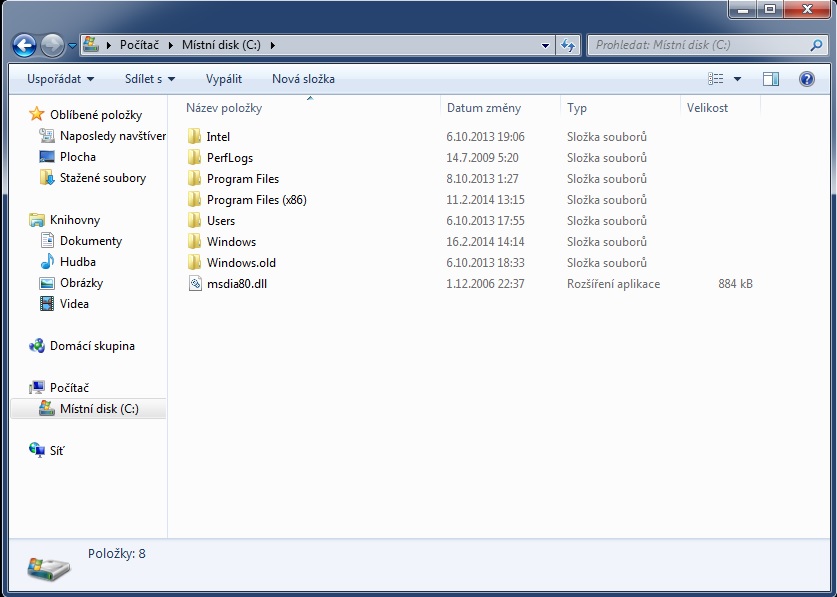Click the Hudba music note icon

pos(47,261)
